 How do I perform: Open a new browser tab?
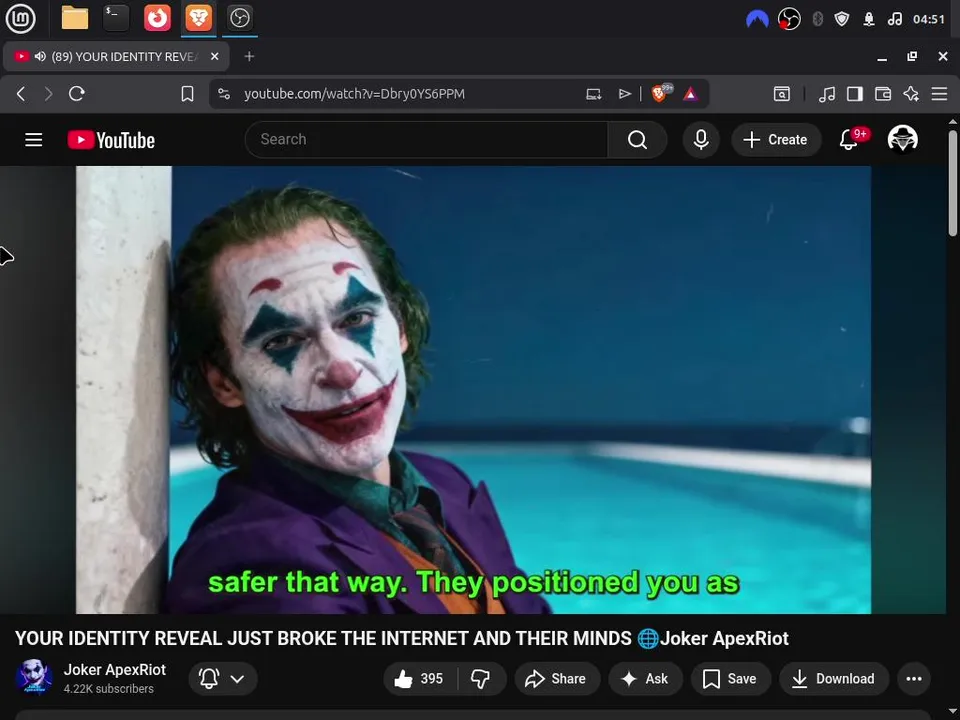point(249,56)
